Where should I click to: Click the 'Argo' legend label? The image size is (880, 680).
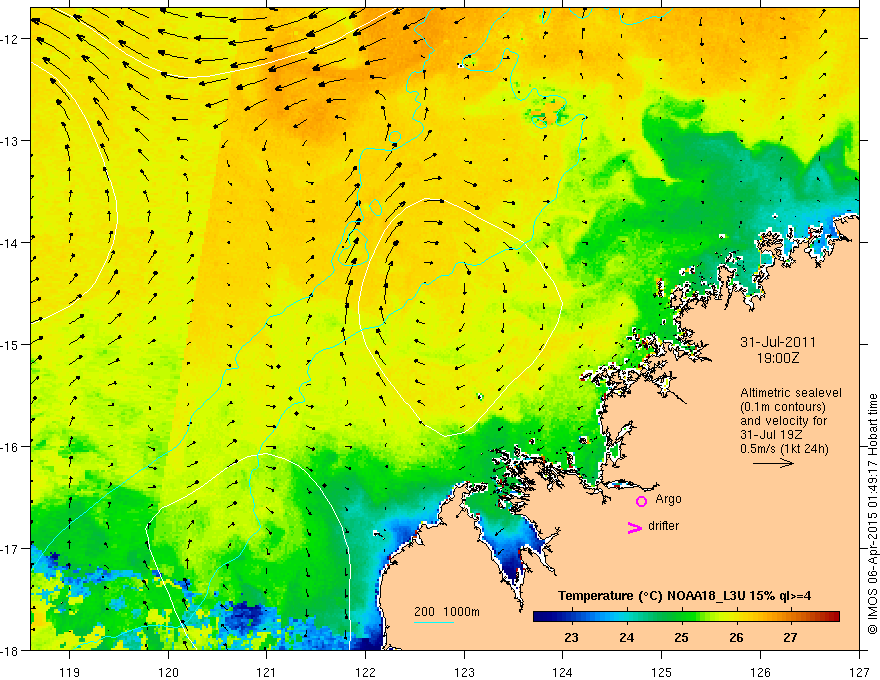click(x=668, y=499)
